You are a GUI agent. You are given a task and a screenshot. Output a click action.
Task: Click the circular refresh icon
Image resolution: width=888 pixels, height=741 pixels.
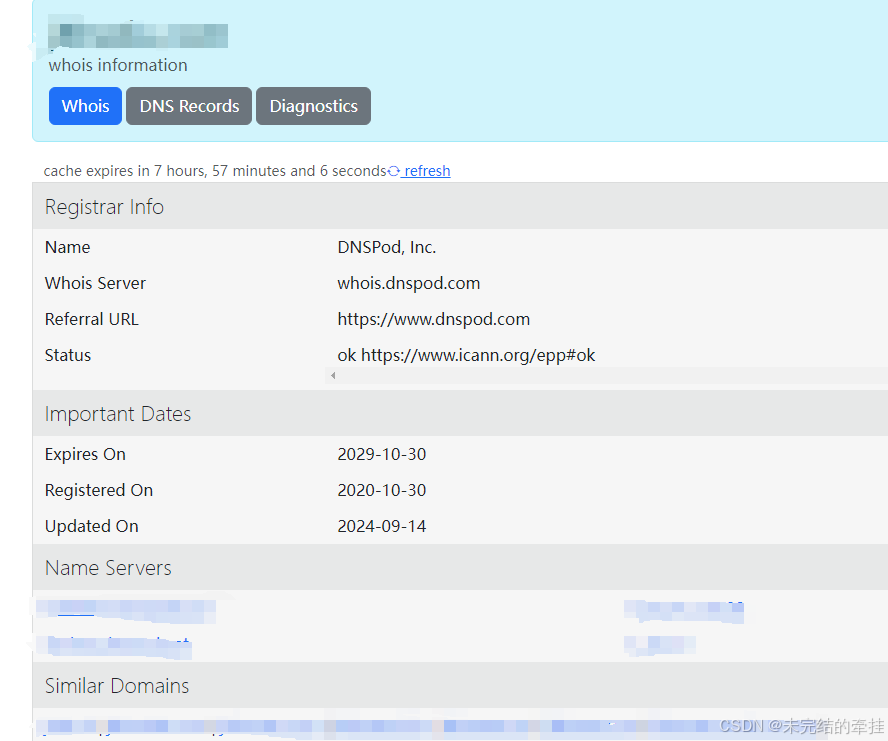click(x=394, y=171)
